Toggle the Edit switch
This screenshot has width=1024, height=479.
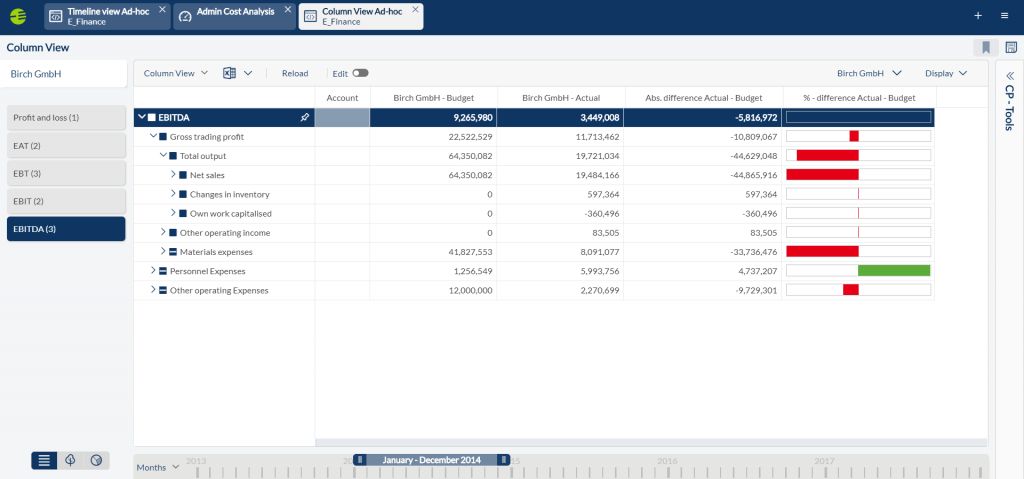(360, 73)
